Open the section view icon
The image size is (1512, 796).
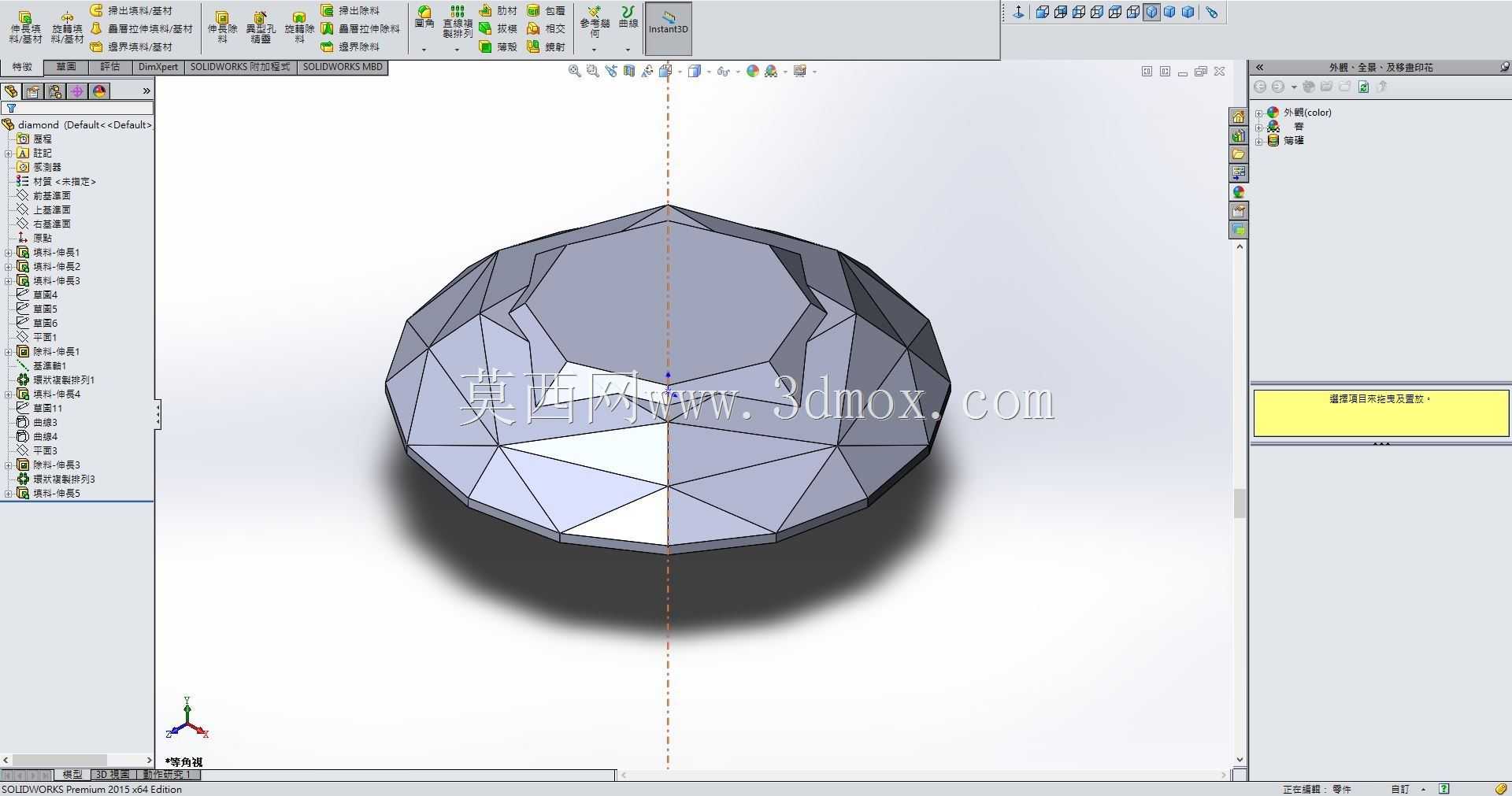tap(629, 72)
